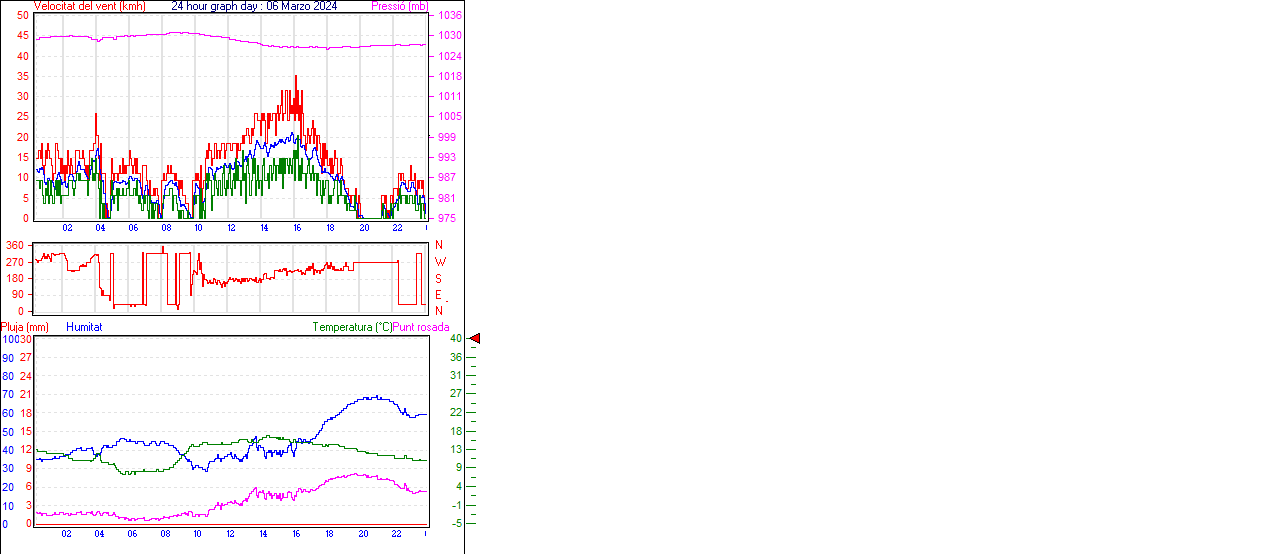Click the "1018" pressure scale value
Screen dimensions: 1280x554
click(449, 76)
